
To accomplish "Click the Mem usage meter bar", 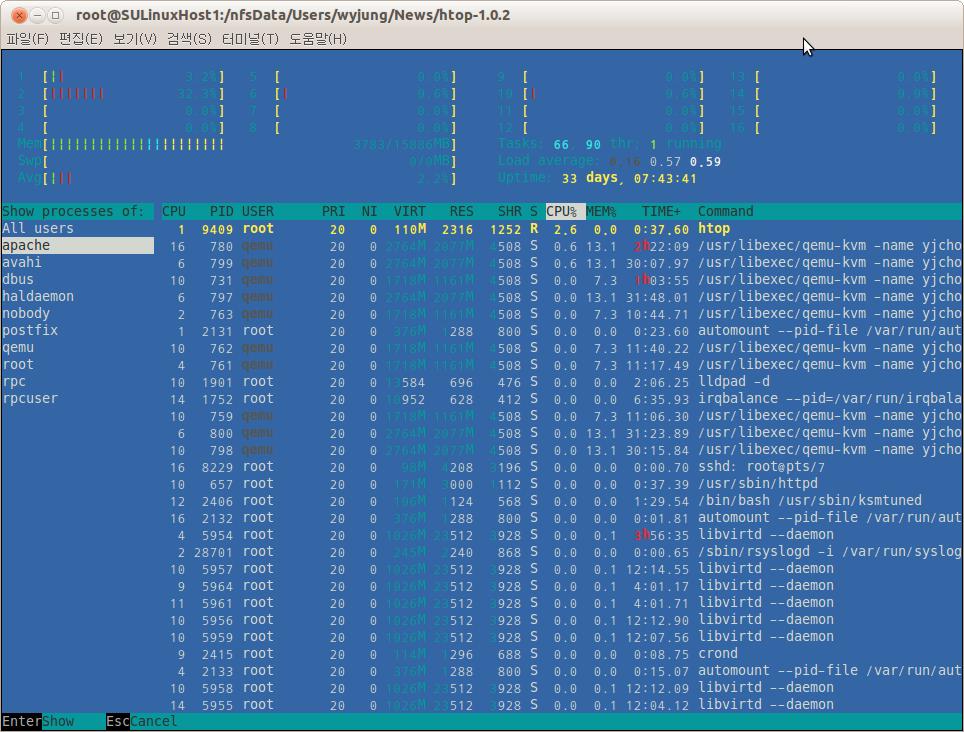I will click(237, 144).
